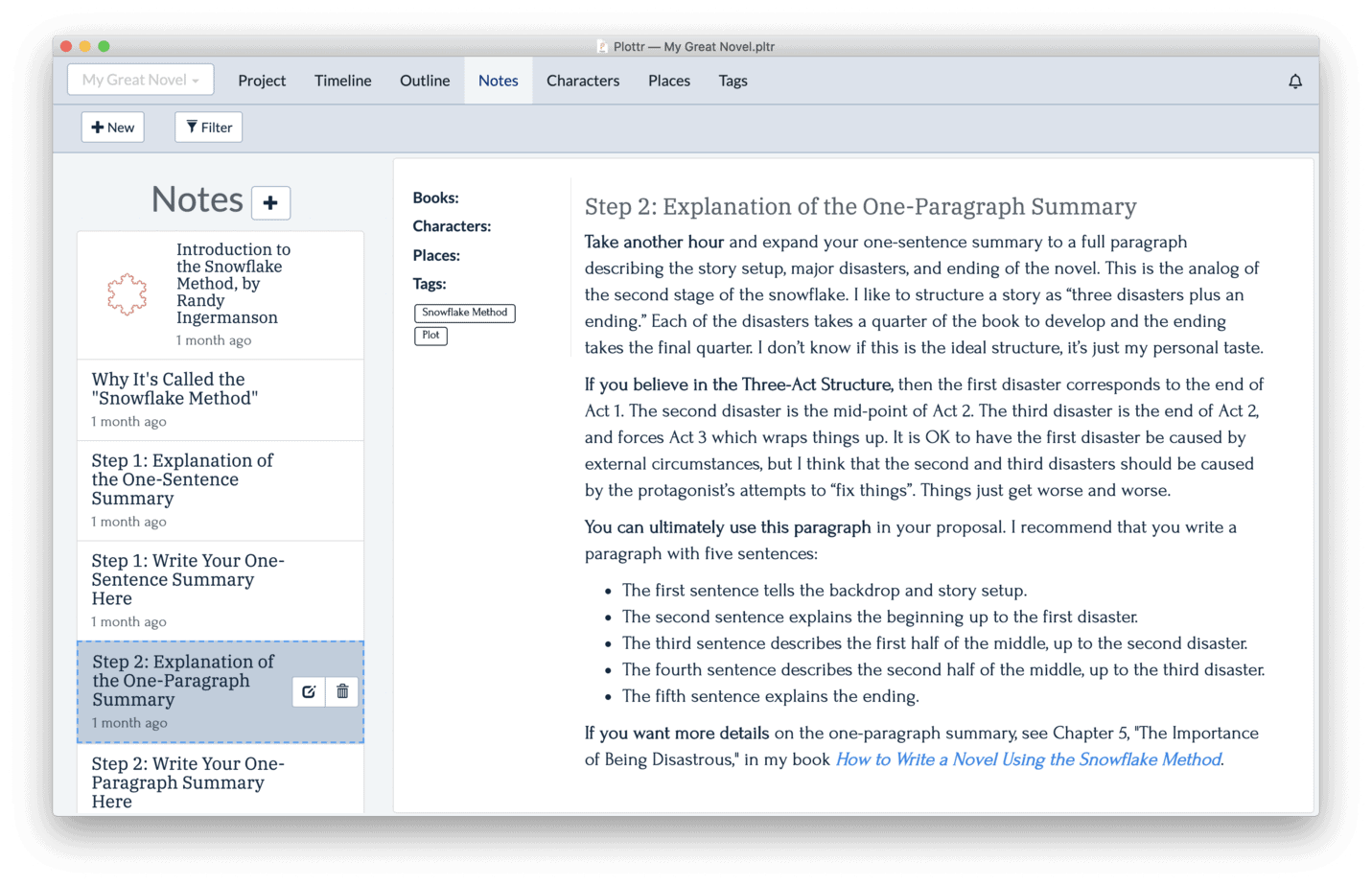Switch to the Outline tab
This screenshot has height=886, width=1372.
click(x=425, y=81)
